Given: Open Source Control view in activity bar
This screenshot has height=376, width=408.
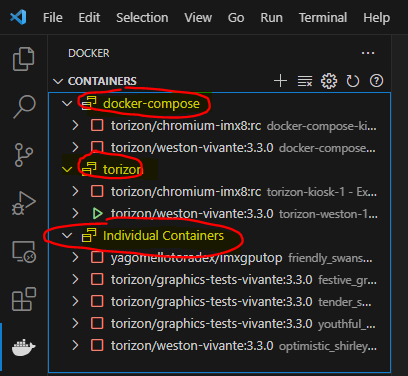Looking at the screenshot, I should click(x=24, y=155).
